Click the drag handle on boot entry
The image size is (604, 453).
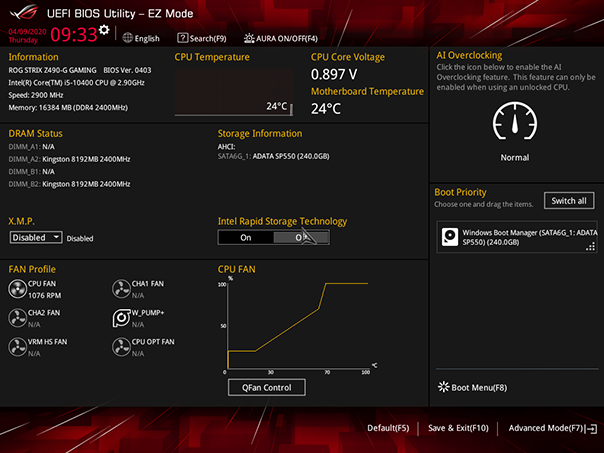(x=590, y=247)
